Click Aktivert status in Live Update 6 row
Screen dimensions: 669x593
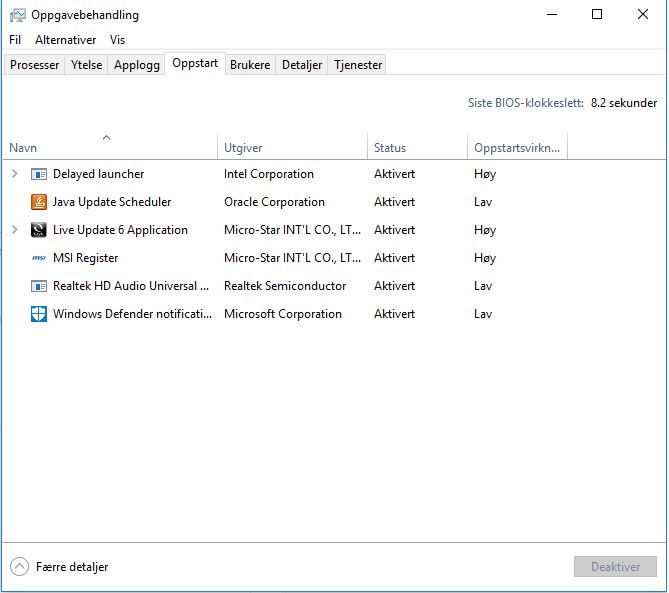point(394,230)
